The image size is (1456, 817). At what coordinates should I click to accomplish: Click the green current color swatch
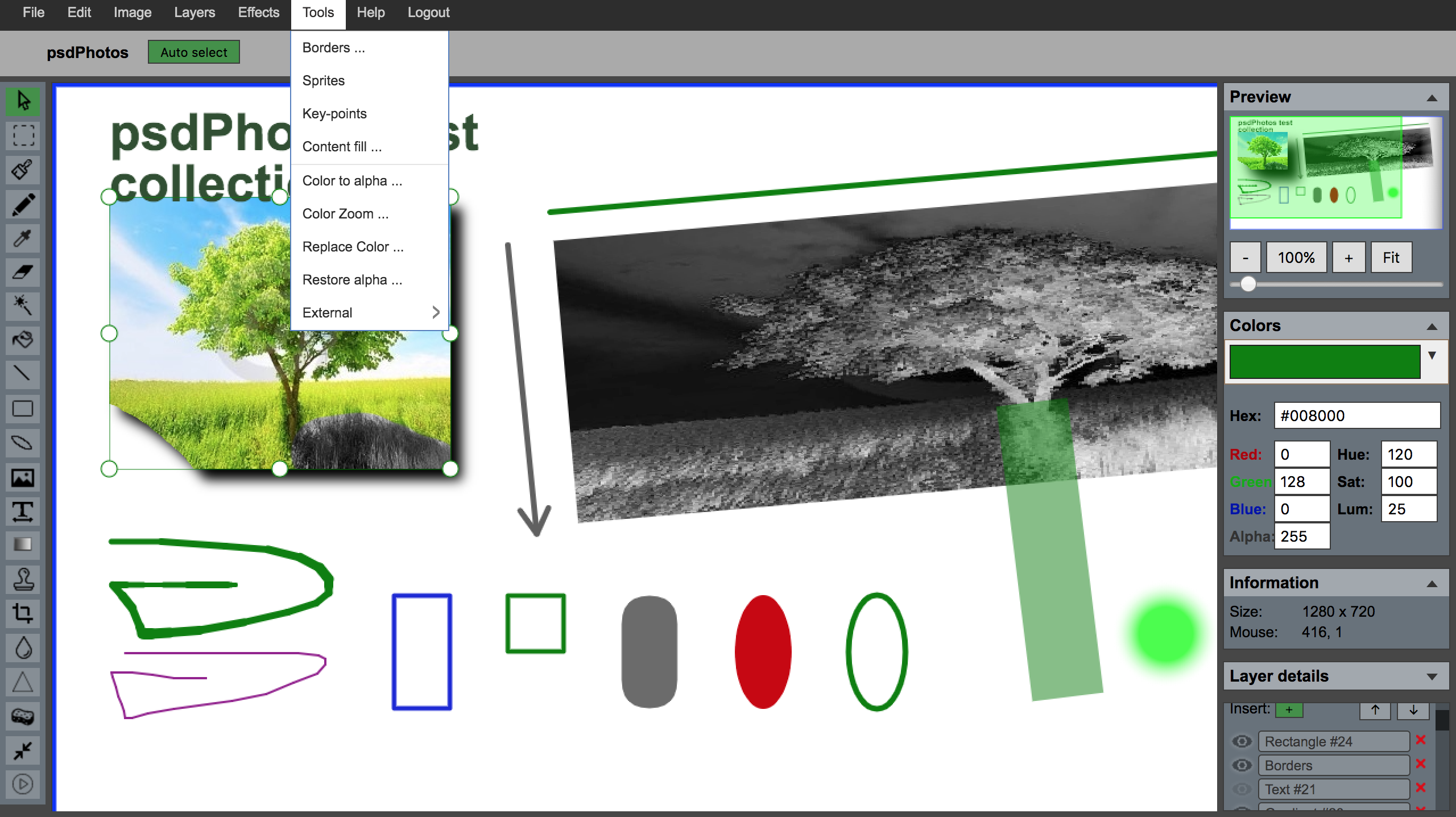[1324, 361]
